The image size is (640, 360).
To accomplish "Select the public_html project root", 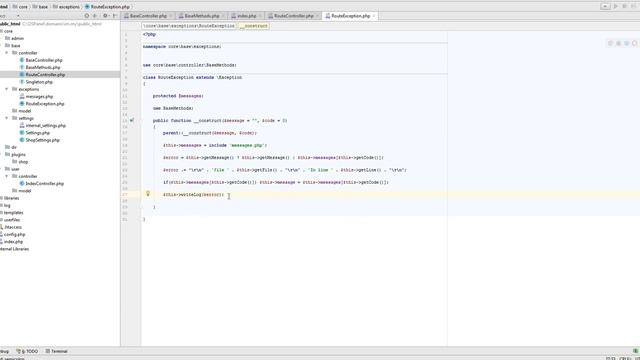I will (10, 24).
